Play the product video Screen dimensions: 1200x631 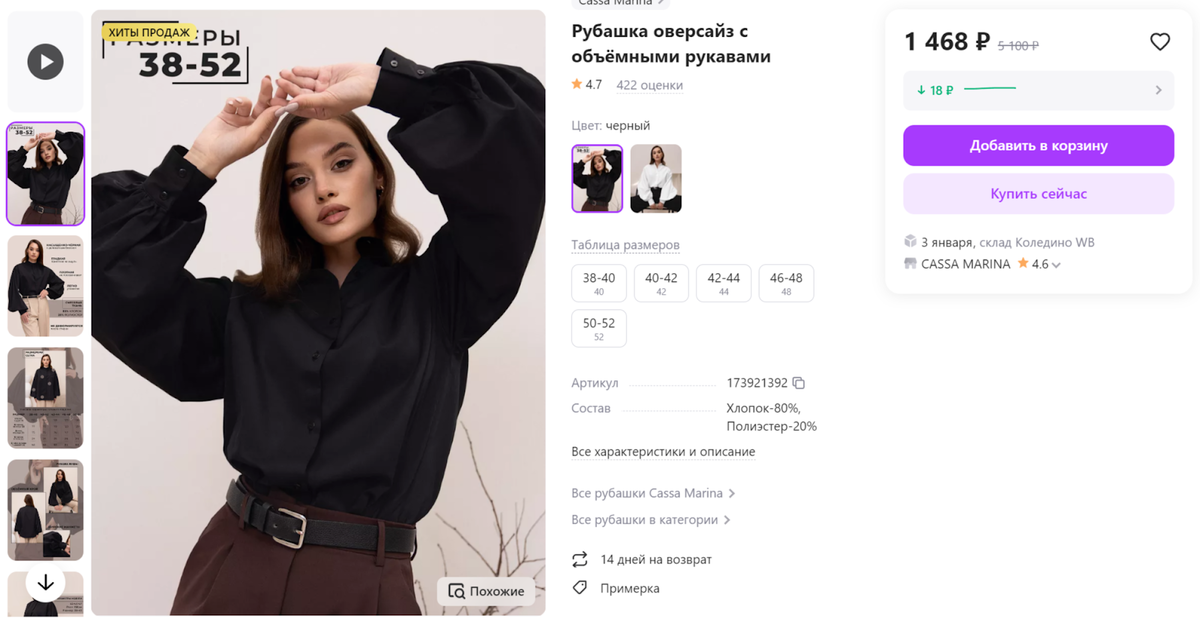coord(45,61)
